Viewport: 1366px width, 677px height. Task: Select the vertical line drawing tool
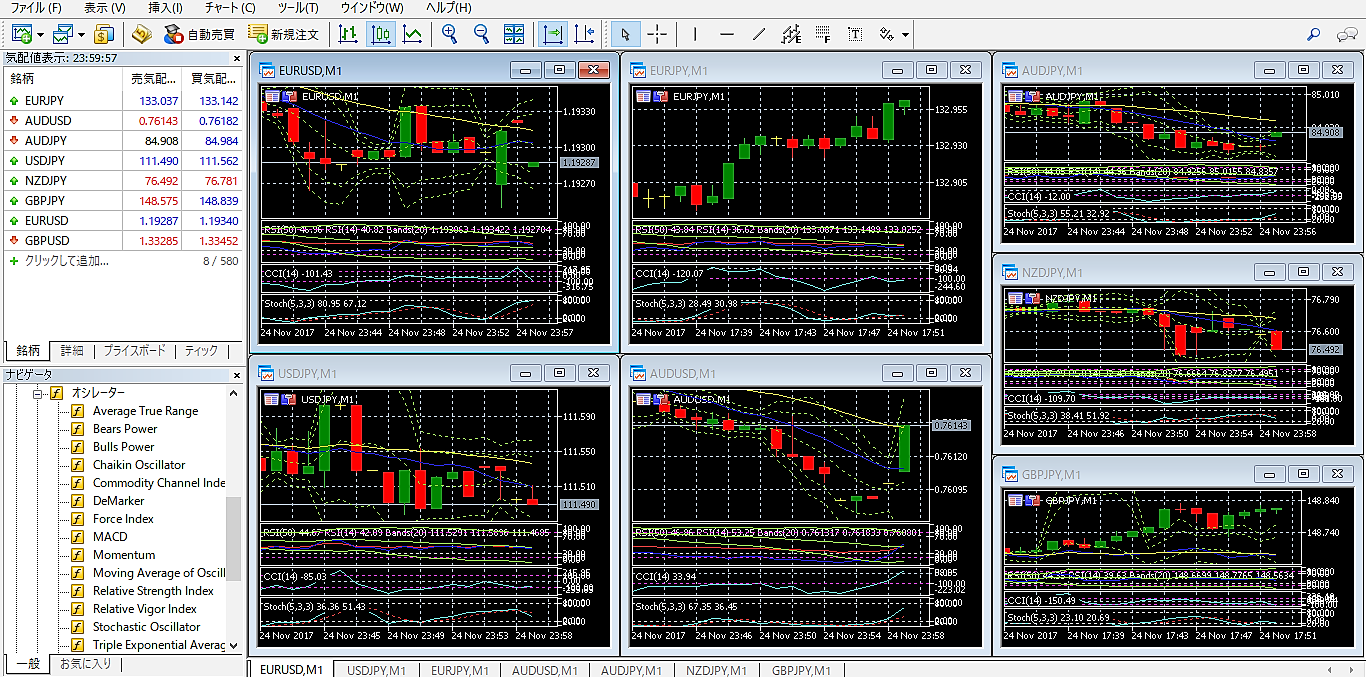(x=695, y=34)
